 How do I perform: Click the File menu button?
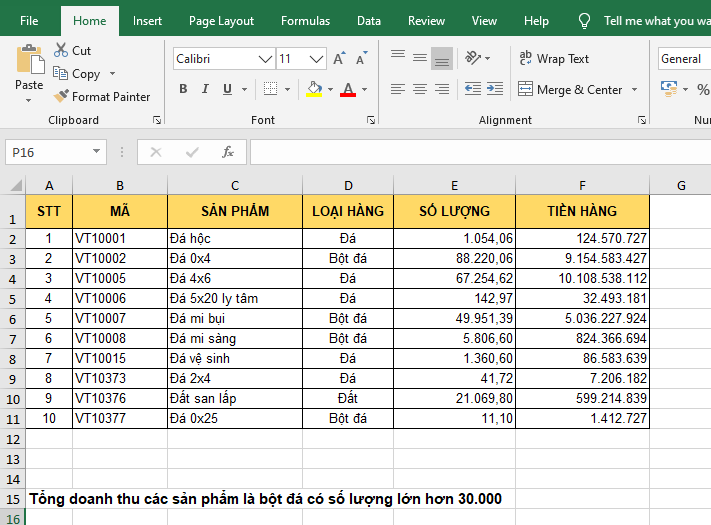[x=29, y=21]
